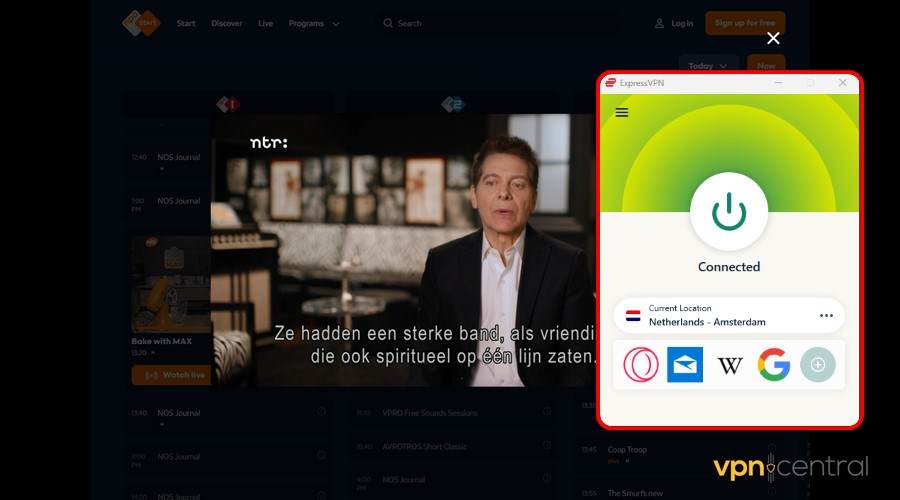Image resolution: width=900 pixels, height=500 pixels.
Task: Click the Log in link
Action: [682, 24]
